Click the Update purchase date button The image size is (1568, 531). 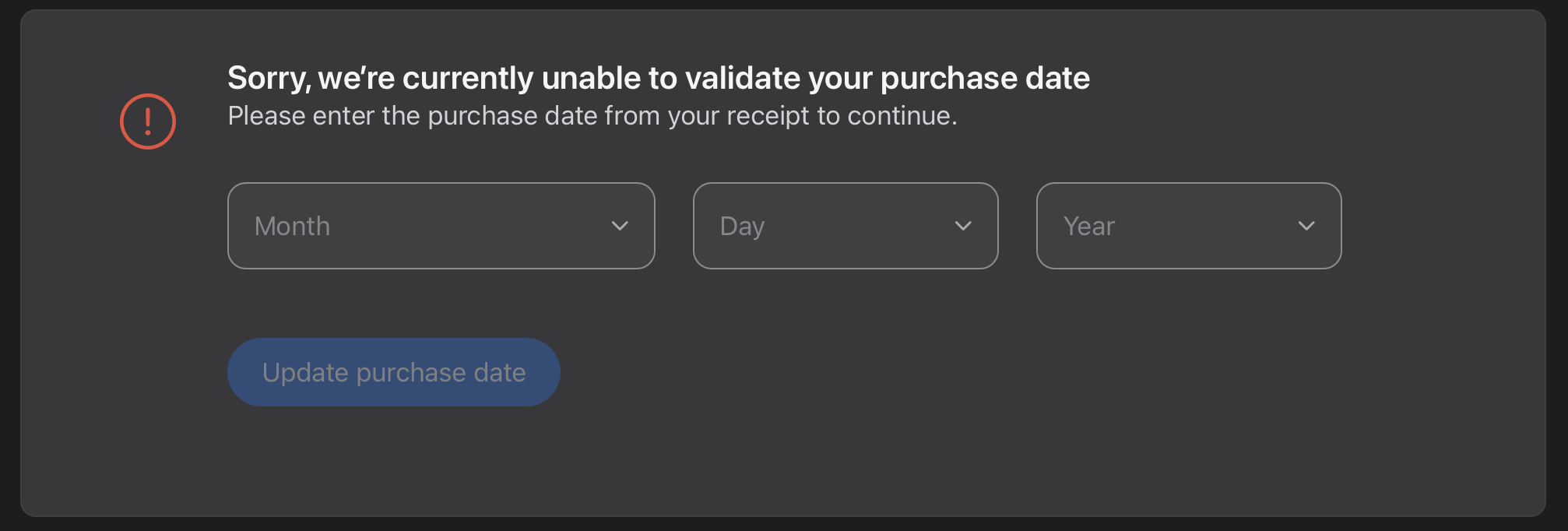coord(393,372)
